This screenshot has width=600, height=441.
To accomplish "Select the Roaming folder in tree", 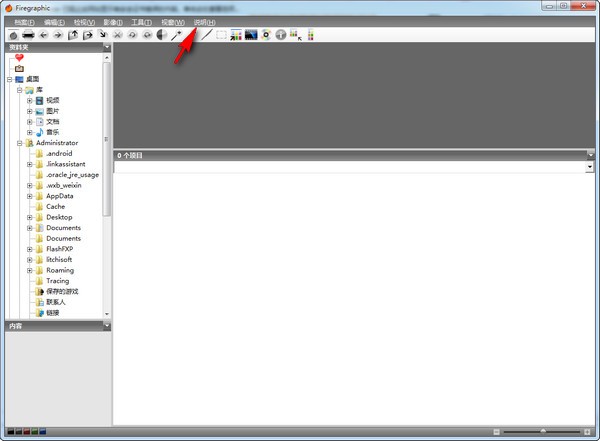I will tap(59, 270).
